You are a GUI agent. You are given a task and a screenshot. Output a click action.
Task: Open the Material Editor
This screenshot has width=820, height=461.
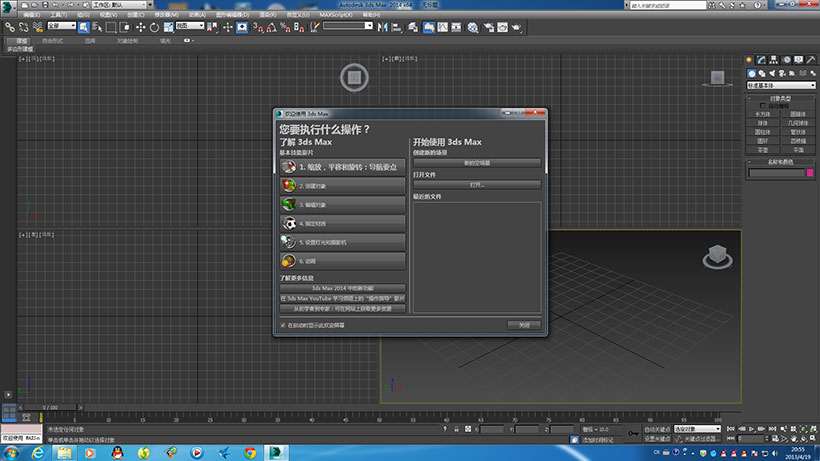click(473, 27)
